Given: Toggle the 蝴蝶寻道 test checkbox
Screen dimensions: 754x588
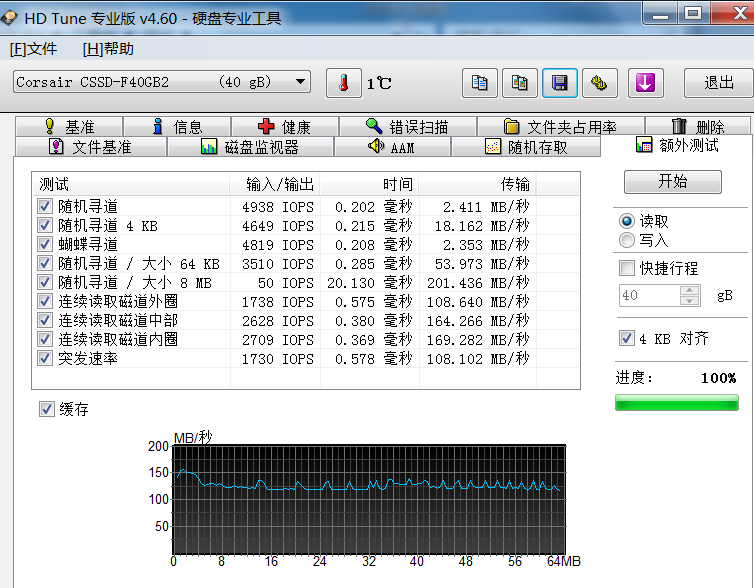Looking at the screenshot, I should tap(45, 244).
